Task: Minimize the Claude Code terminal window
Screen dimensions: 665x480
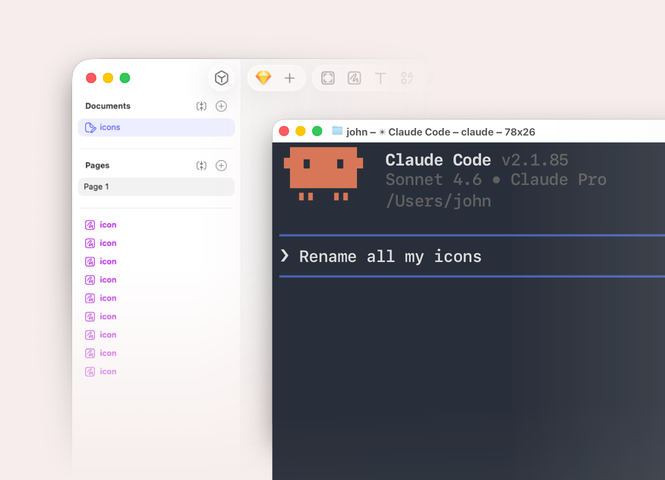Action: click(301, 131)
